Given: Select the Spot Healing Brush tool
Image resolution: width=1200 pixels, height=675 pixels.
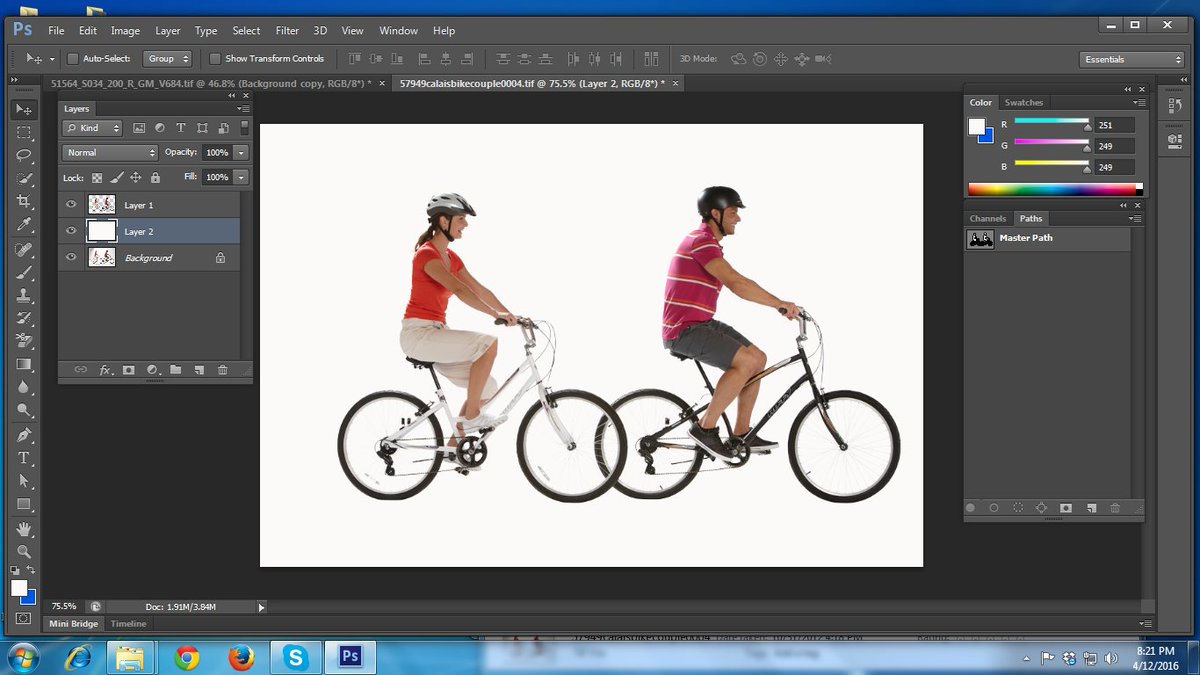Looking at the screenshot, I should point(24,250).
